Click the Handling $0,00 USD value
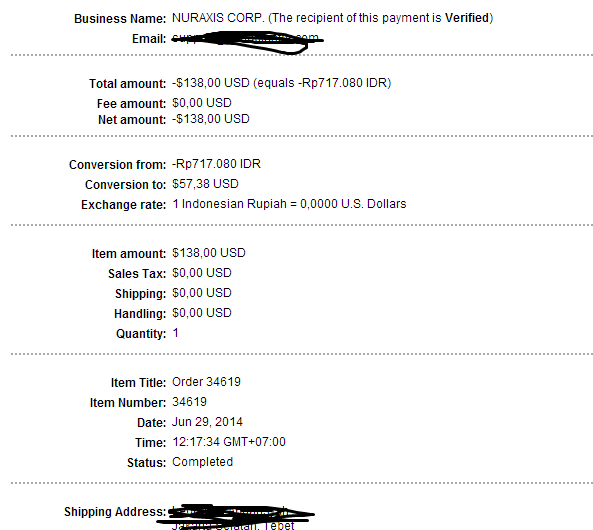593x530 pixels. [202, 313]
